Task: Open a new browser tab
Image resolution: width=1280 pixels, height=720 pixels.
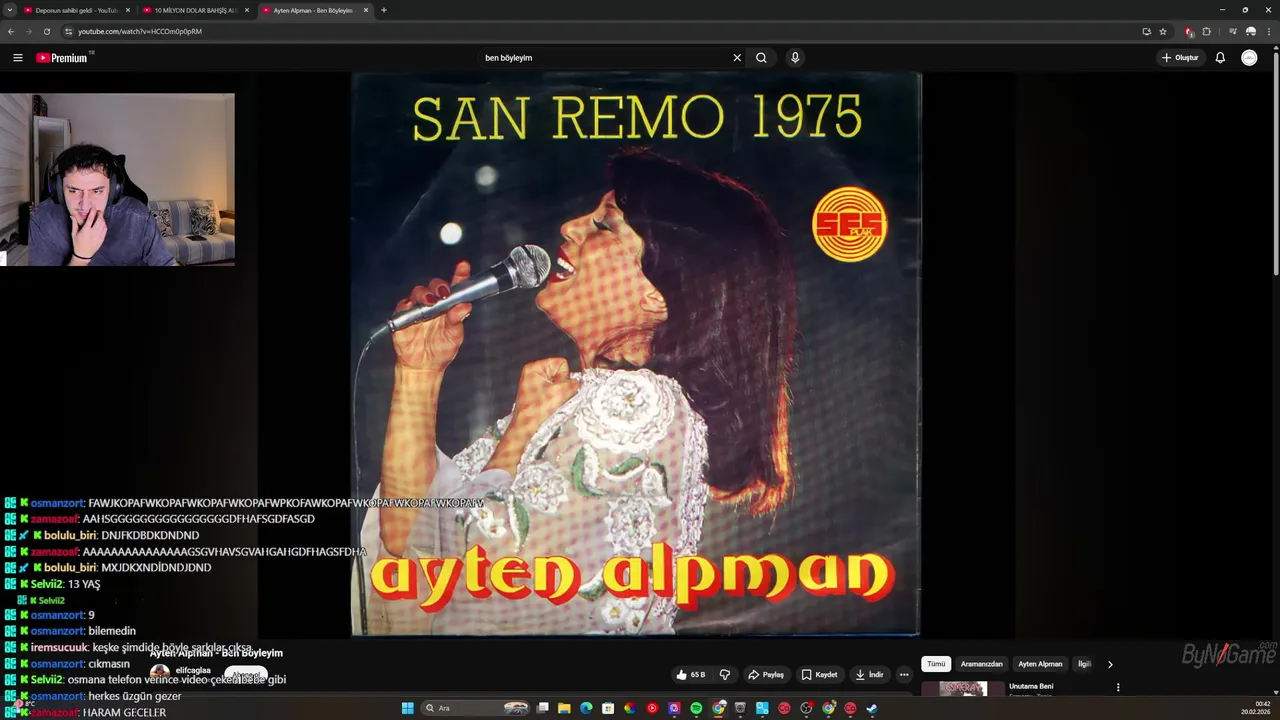Action: pyautogui.click(x=384, y=10)
